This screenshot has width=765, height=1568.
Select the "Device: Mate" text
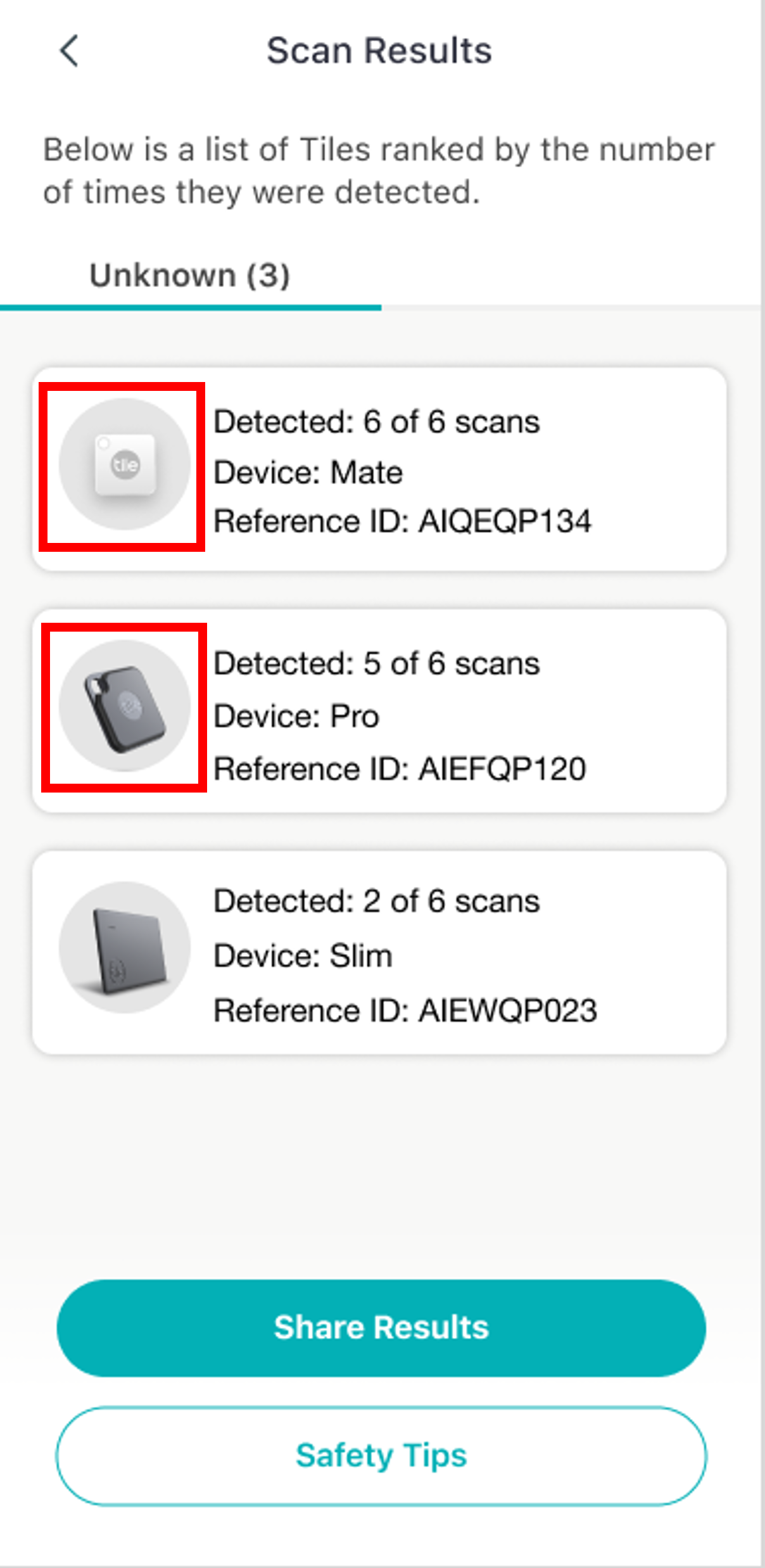[308, 473]
